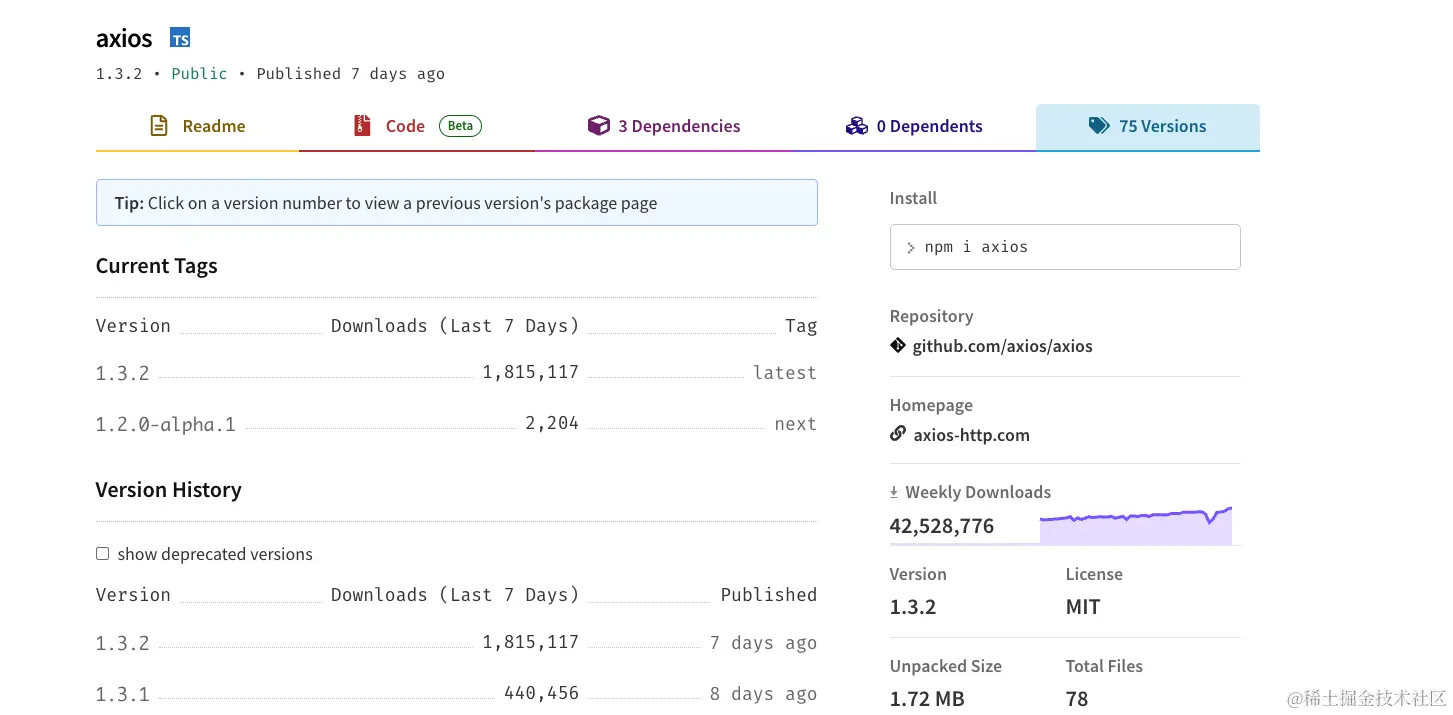The width and height of the screenshot is (1453, 715).
Task: Click the latest tag label
Action: (x=785, y=373)
